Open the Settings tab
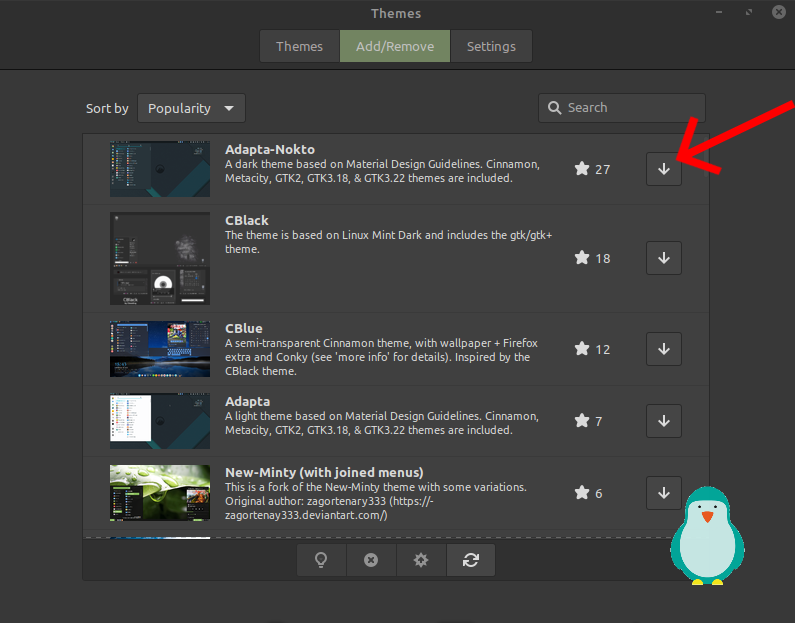This screenshot has width=795, height=623. click(491, 46)
